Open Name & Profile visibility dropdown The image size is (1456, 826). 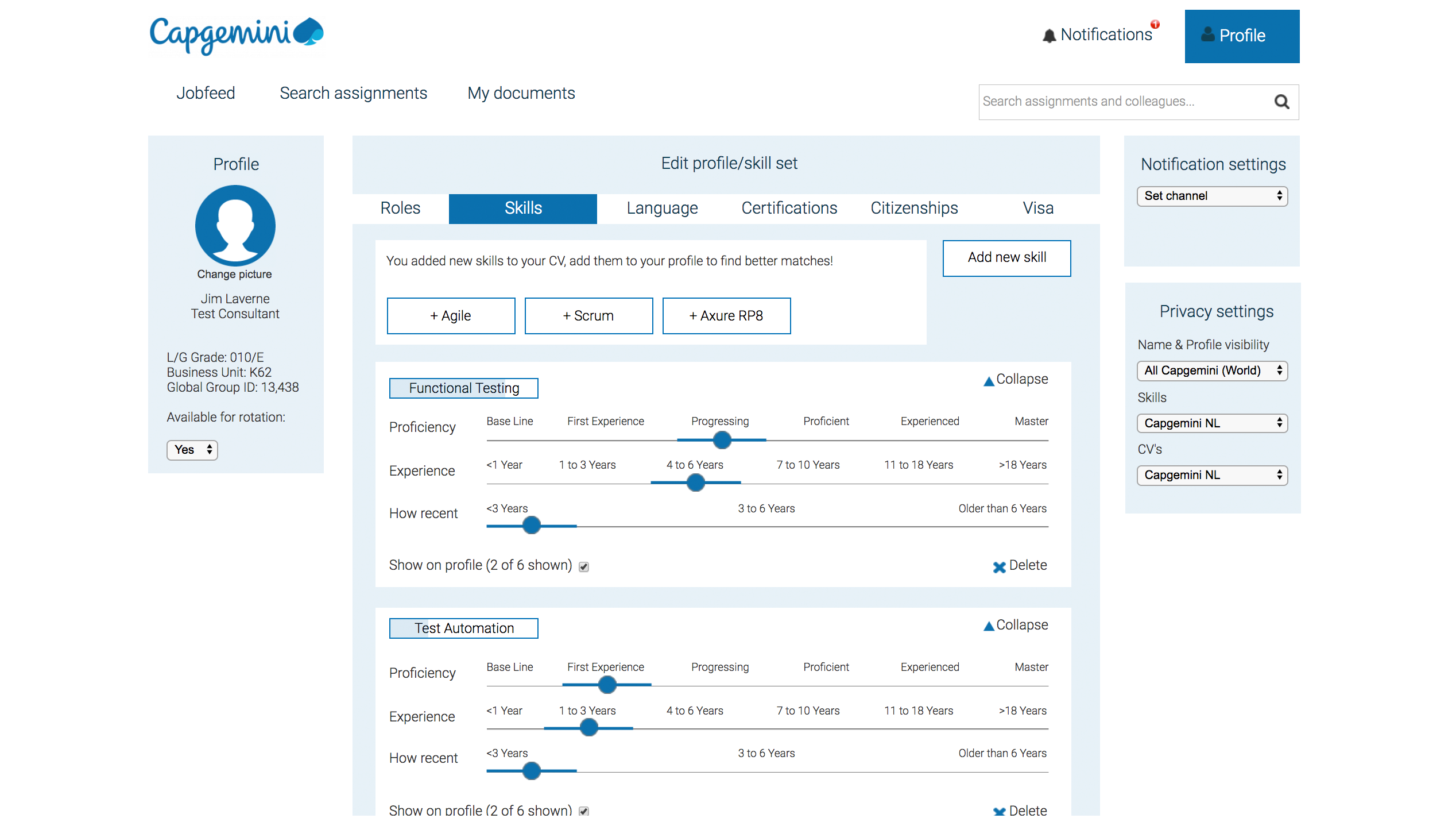tap(1211, 370)
